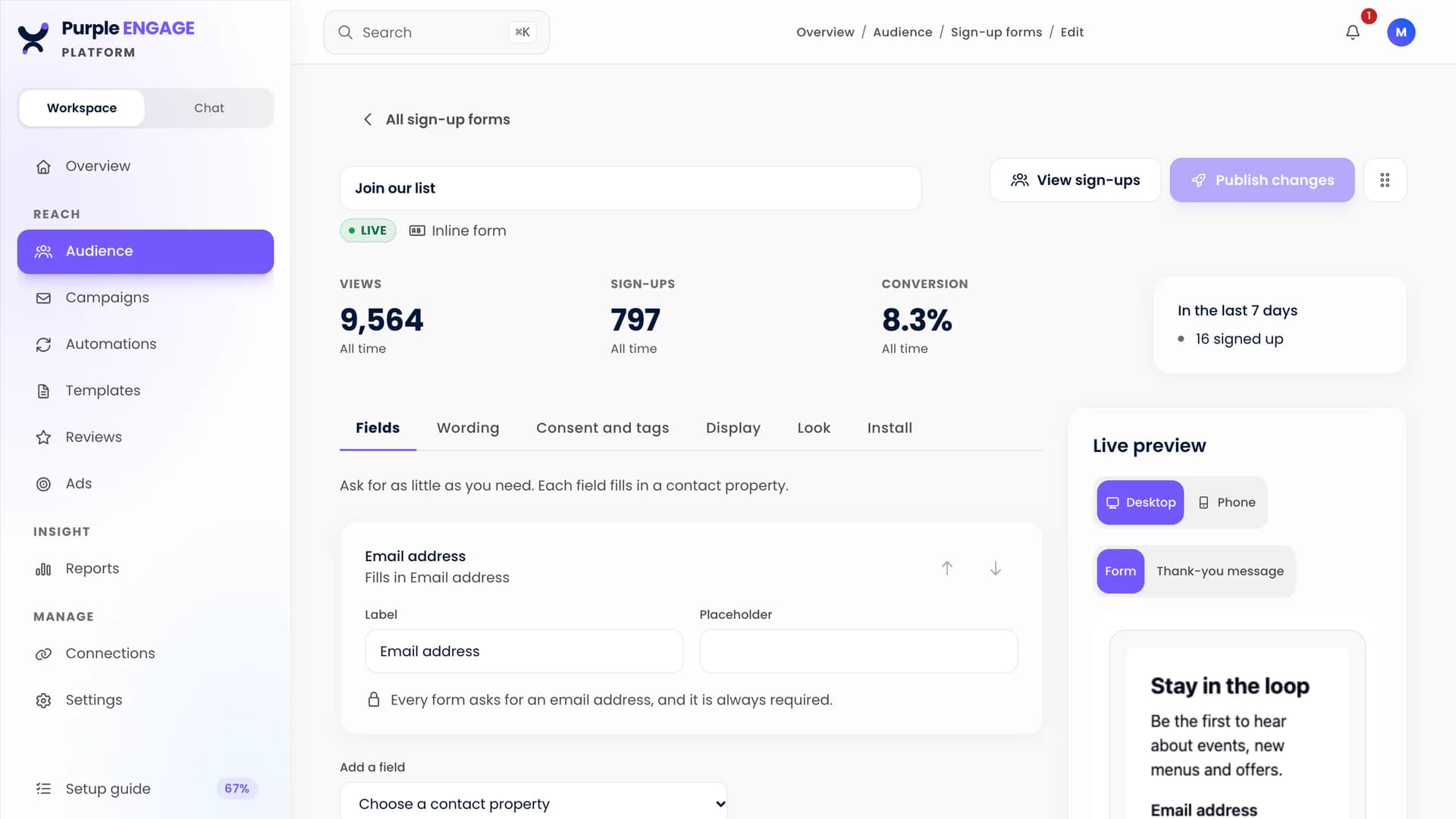Click the empty Placeholder field
This screenshot has width=1456, height=819.
[858, 651]
